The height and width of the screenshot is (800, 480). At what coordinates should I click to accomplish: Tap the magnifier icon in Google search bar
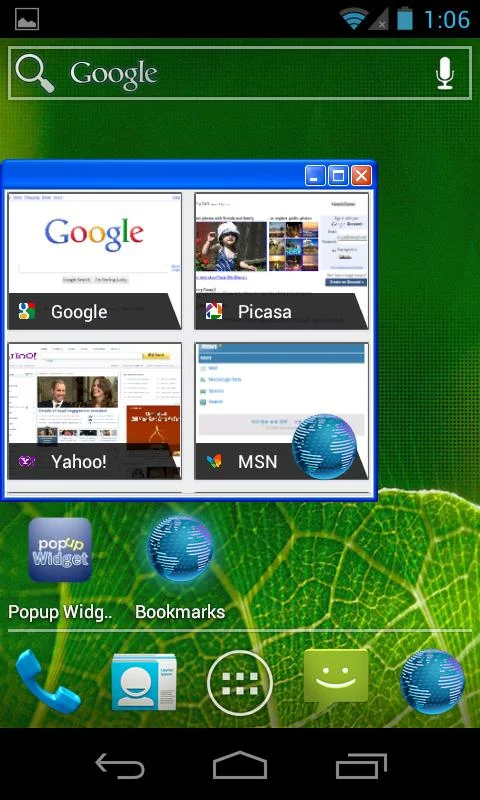pos(35,73)
